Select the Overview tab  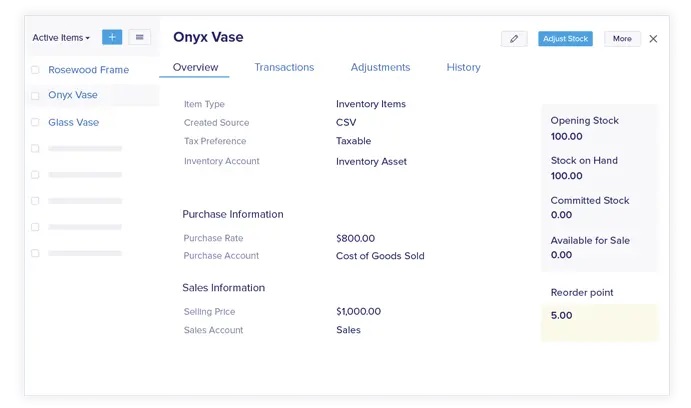tap(195, 67)
